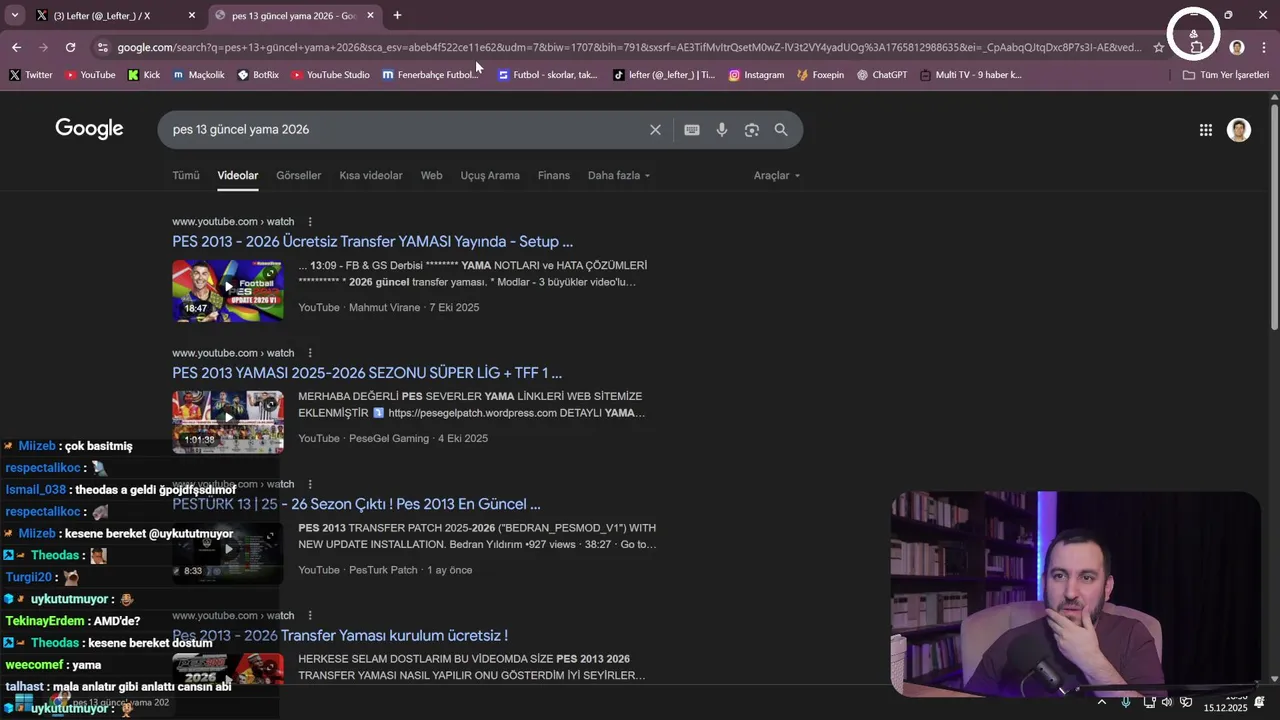Open BotRix bookmark
1280x720 pixels.
coord(258,75)
